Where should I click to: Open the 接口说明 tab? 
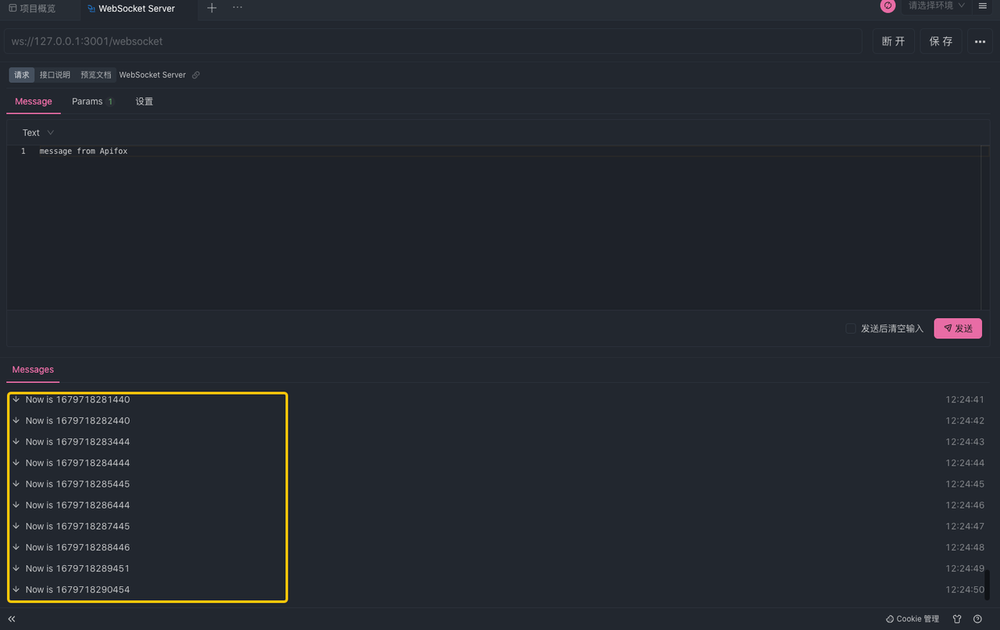[x=56, y=74]
